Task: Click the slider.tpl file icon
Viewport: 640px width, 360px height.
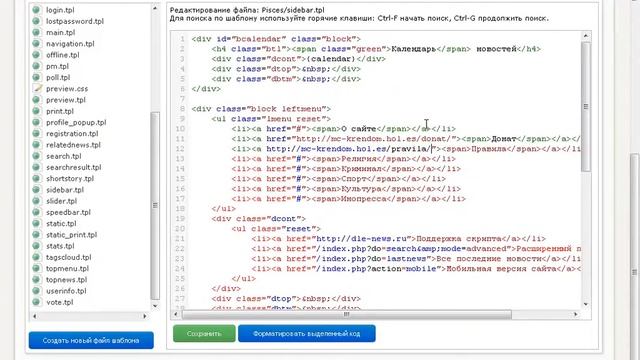Action: point(36,200)
